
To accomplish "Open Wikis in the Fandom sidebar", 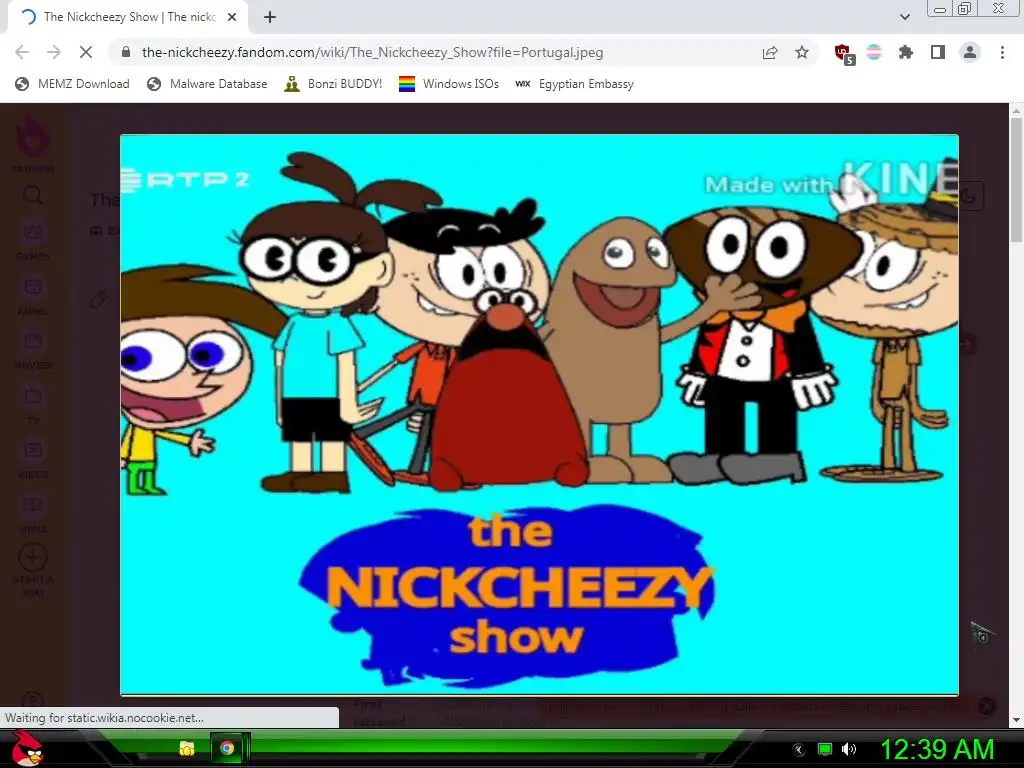I will click(x=33, y=513).
